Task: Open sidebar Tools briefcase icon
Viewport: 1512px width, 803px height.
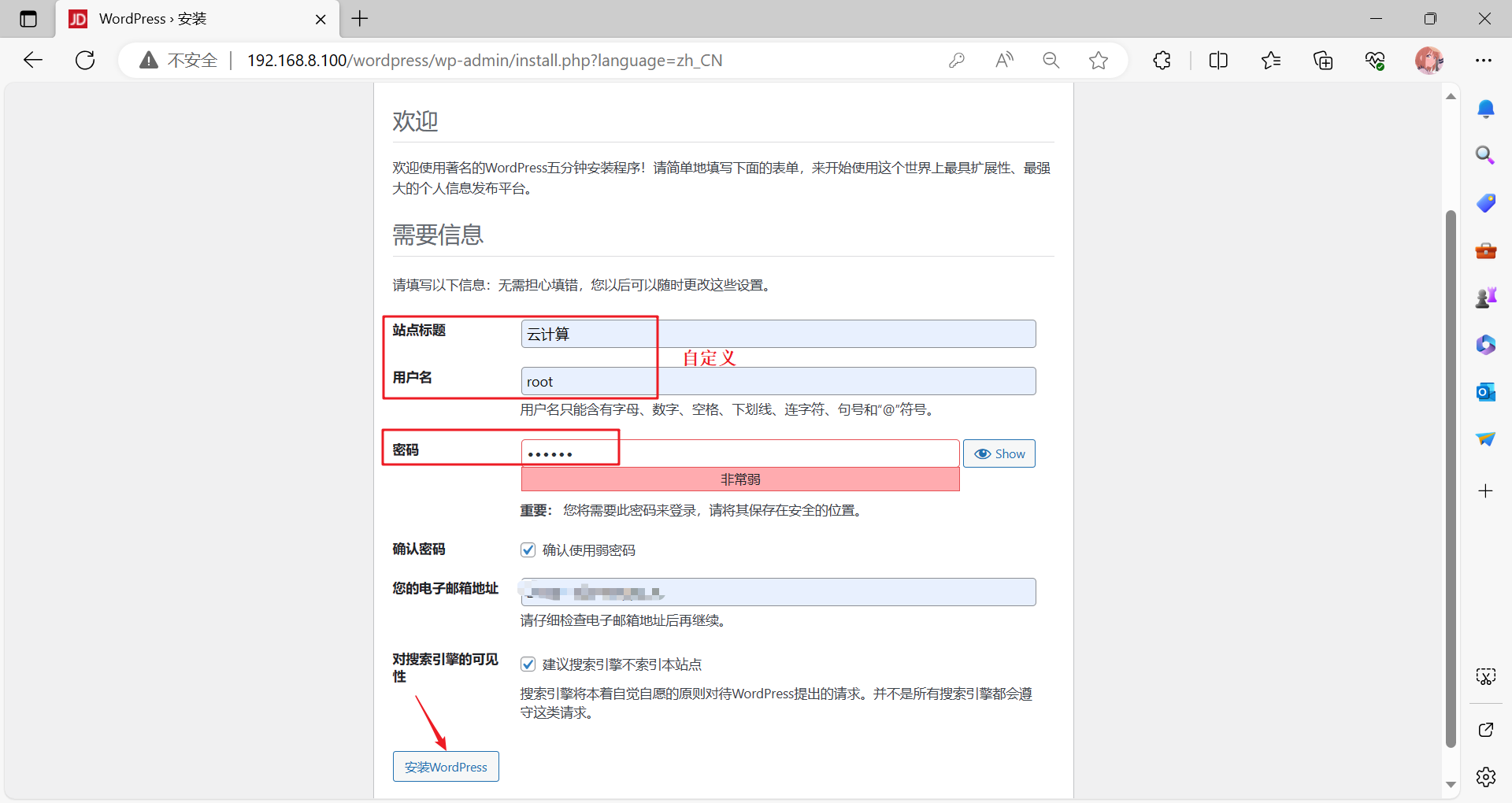Action: [x=1486, y=250]
